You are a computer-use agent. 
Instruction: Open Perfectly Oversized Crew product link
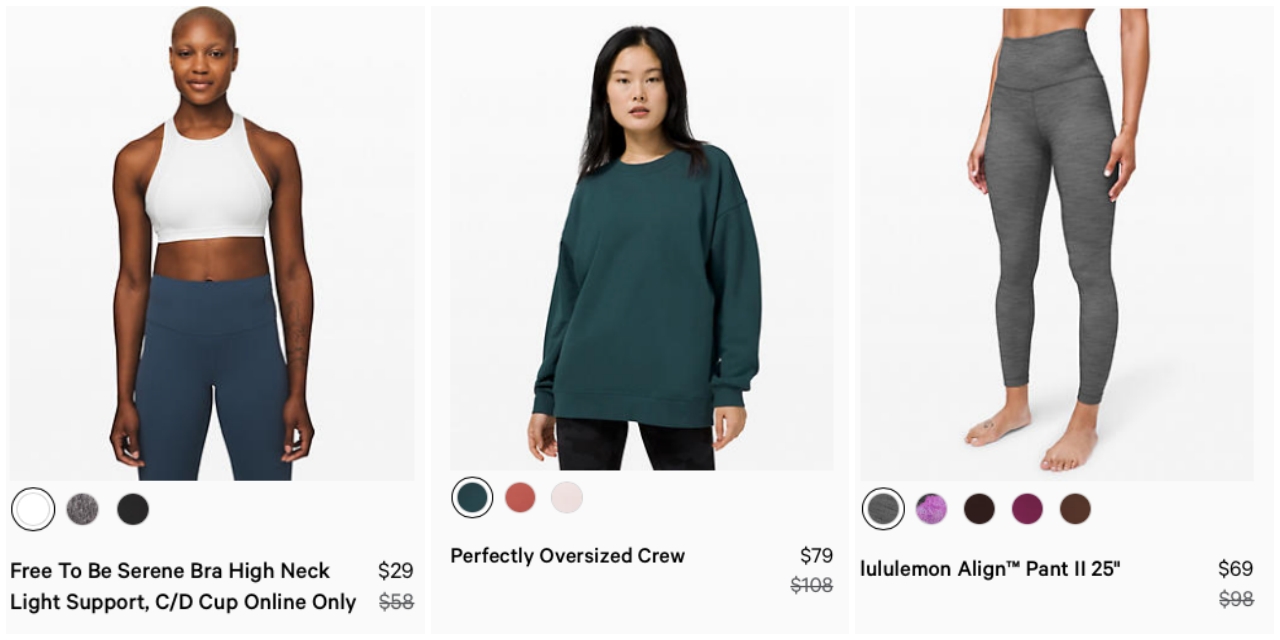567,556
